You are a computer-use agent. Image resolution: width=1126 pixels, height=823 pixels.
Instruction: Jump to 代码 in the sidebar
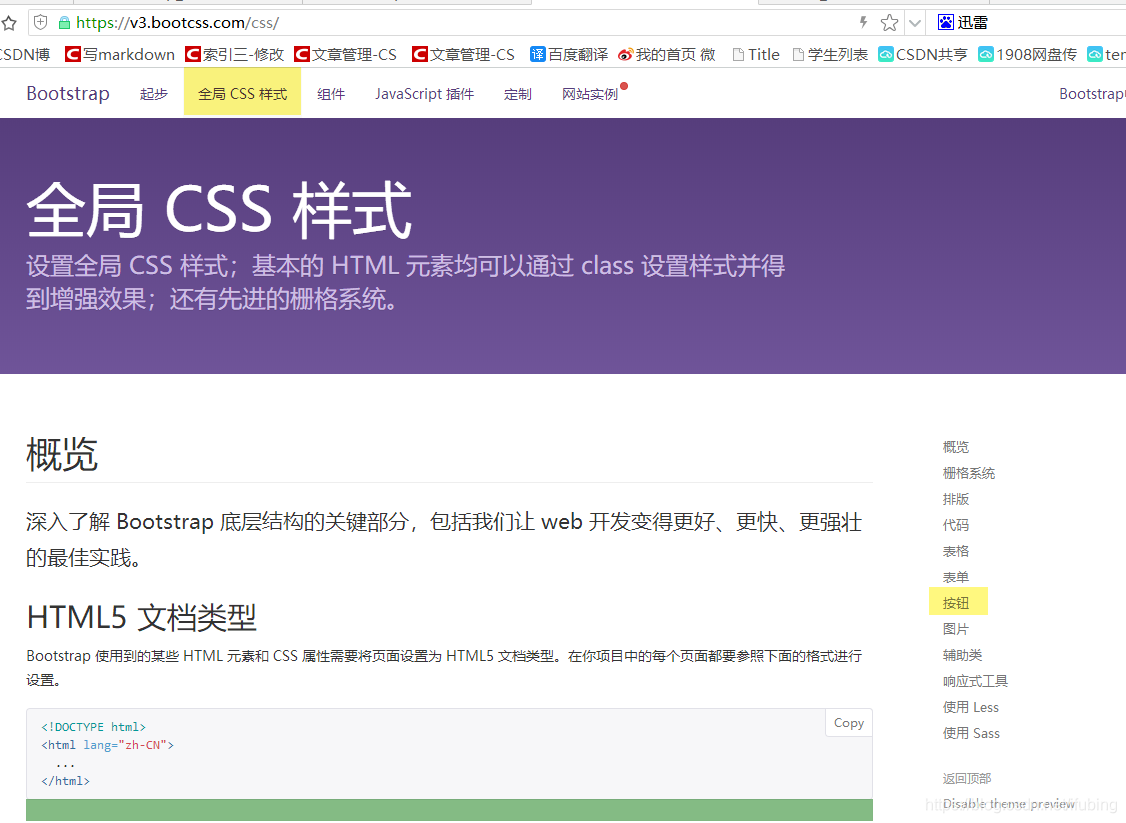[956, 525]
